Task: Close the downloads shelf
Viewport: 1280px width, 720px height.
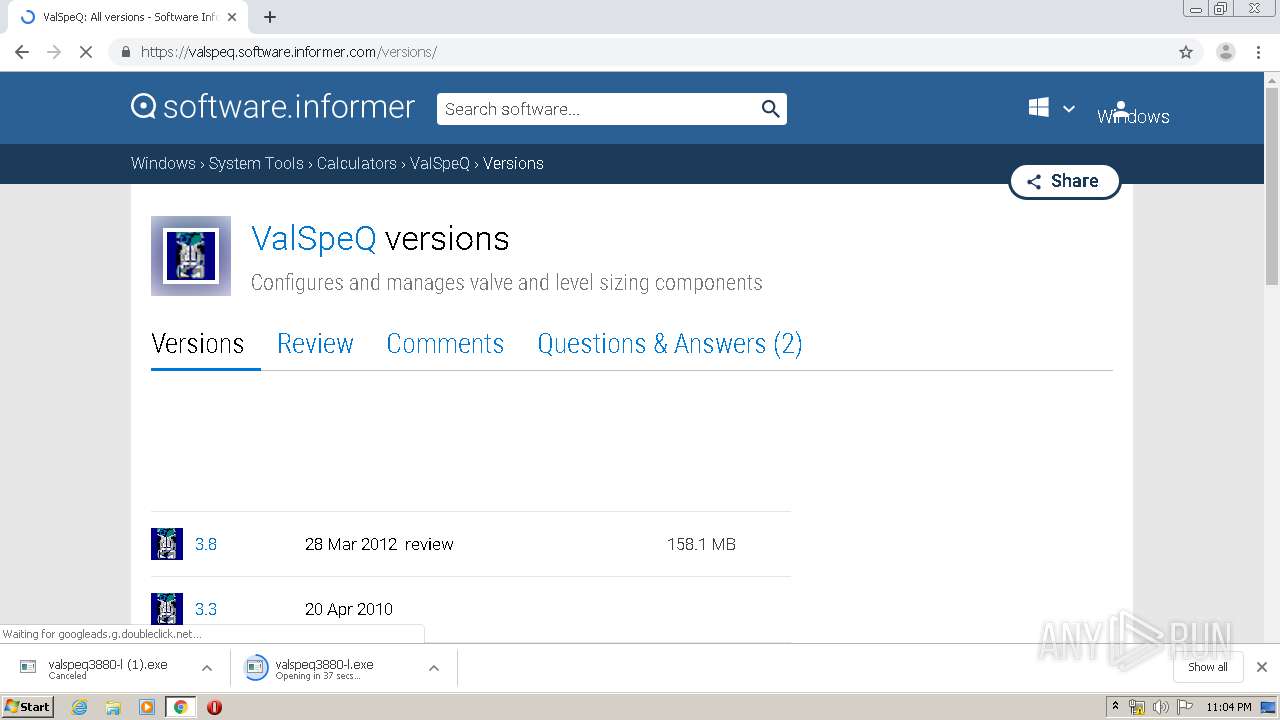Action: point(1262,667)
